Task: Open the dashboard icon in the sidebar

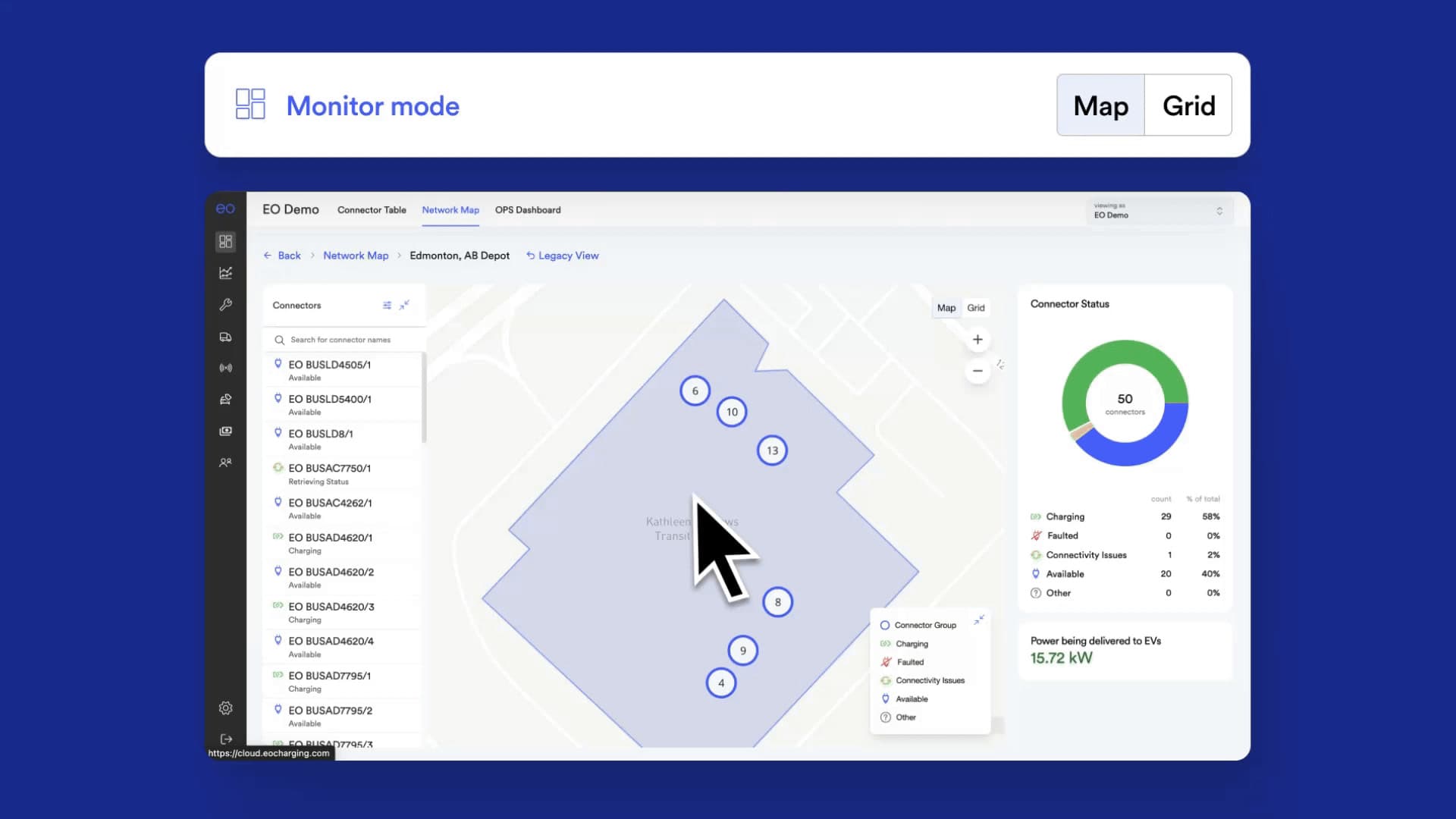Action: click(x=225, y=241)
